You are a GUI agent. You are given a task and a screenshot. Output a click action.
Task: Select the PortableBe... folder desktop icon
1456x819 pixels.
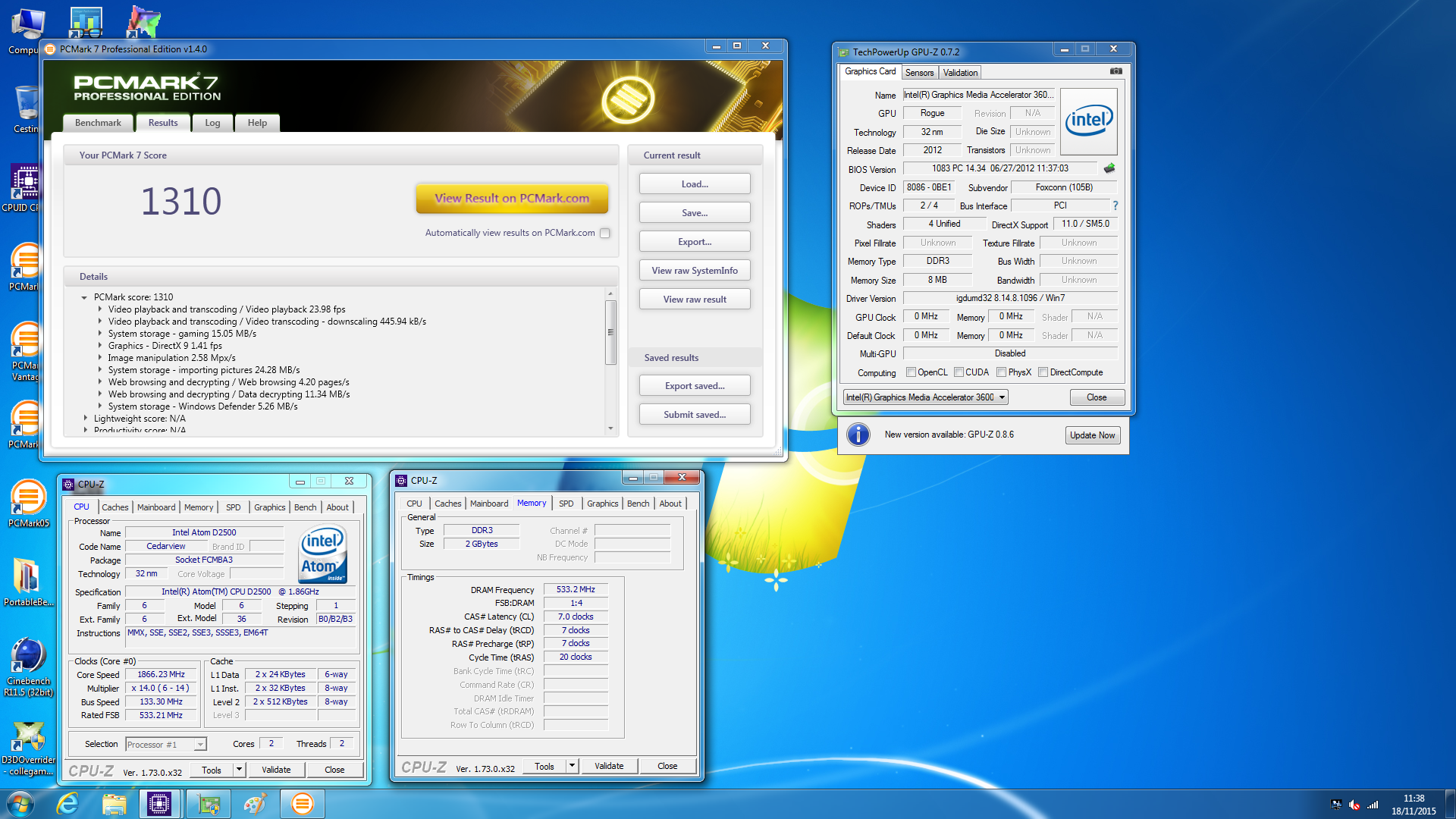pyautogui.click(x=28, y=582)
